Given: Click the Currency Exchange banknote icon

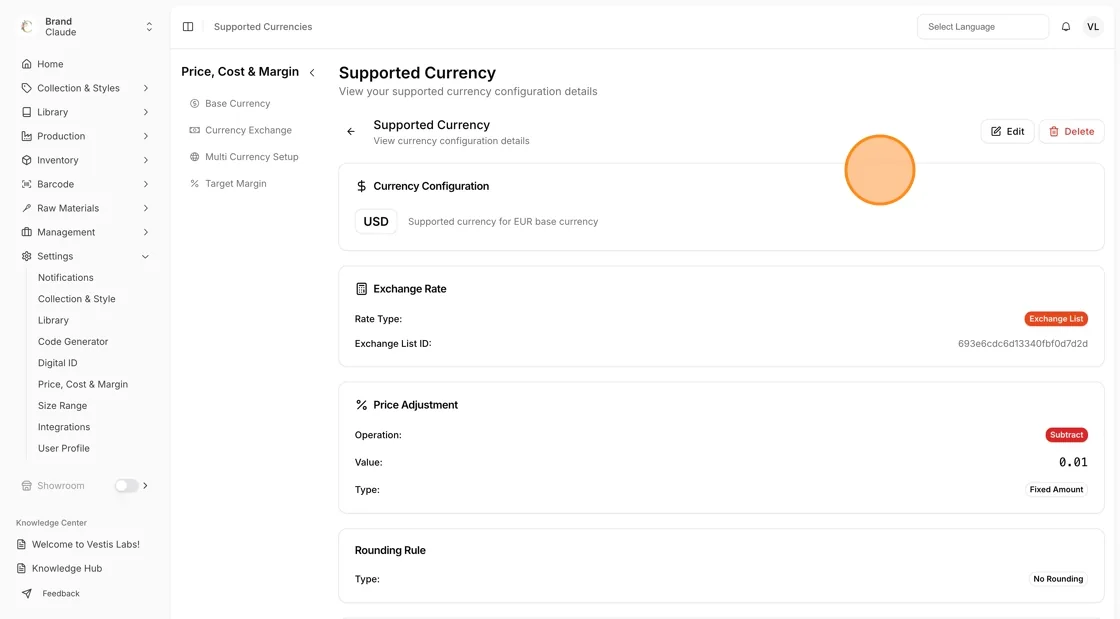Looking at the screenshot, I should click(194, 130).
